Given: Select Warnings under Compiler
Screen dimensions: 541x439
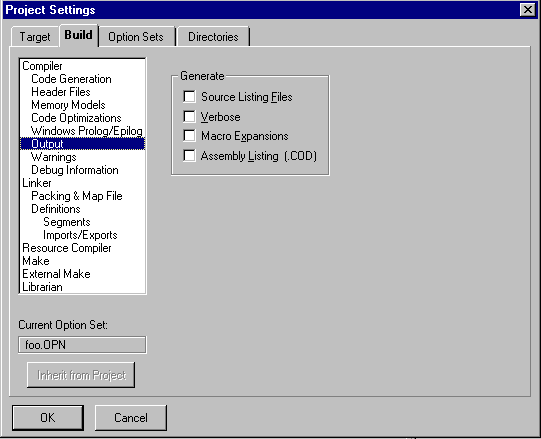Looking at the screenshot, I should click(x=53, y=157).
